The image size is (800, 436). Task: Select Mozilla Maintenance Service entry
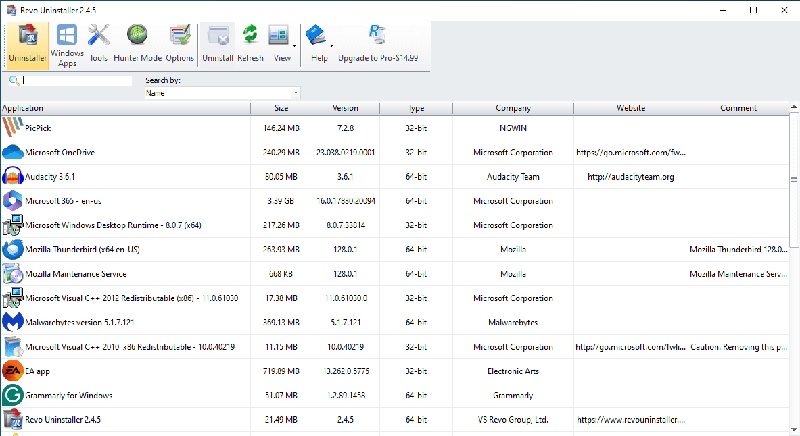click(x=76, y=274)
